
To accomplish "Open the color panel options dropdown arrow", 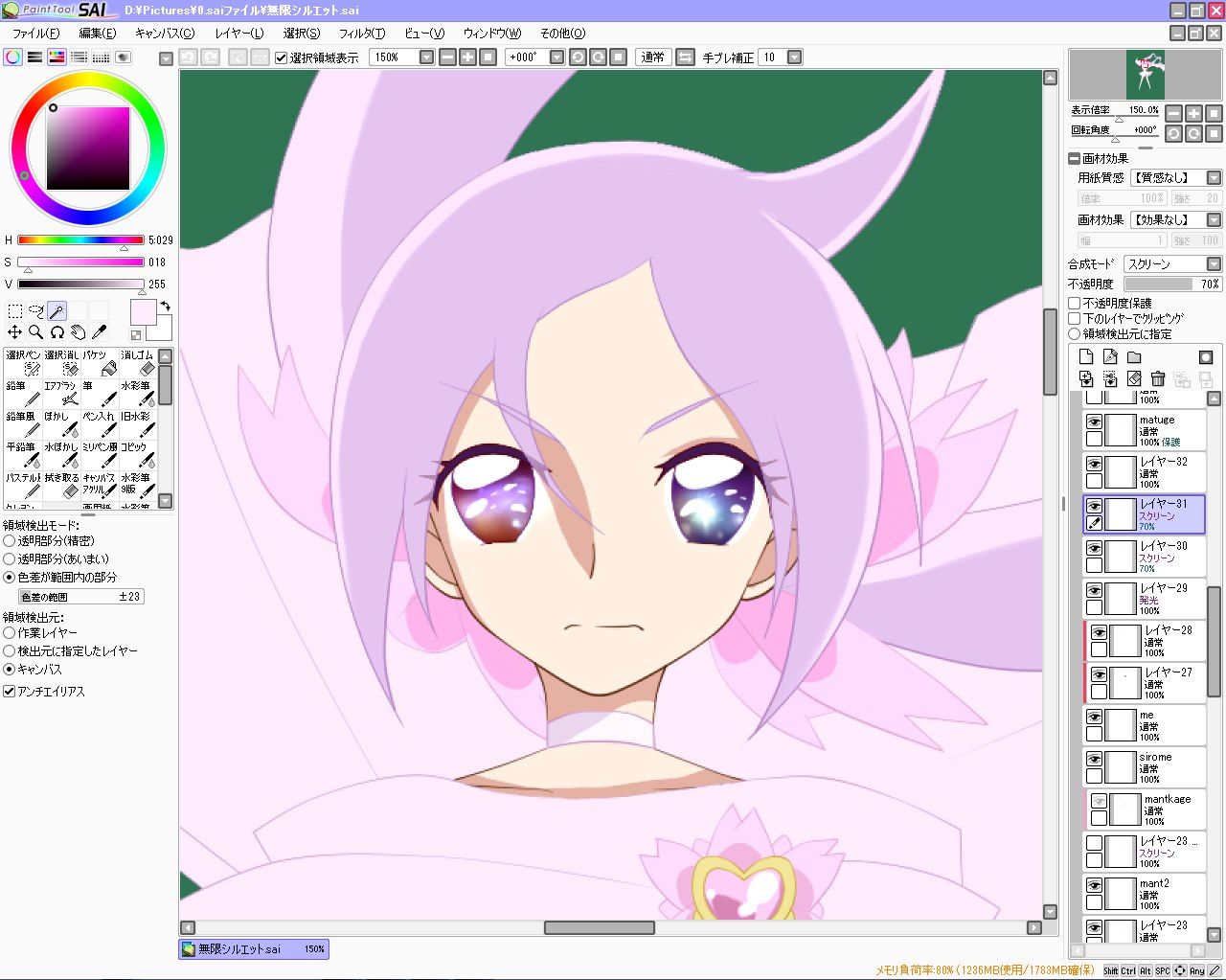I will tap(166, 58).
